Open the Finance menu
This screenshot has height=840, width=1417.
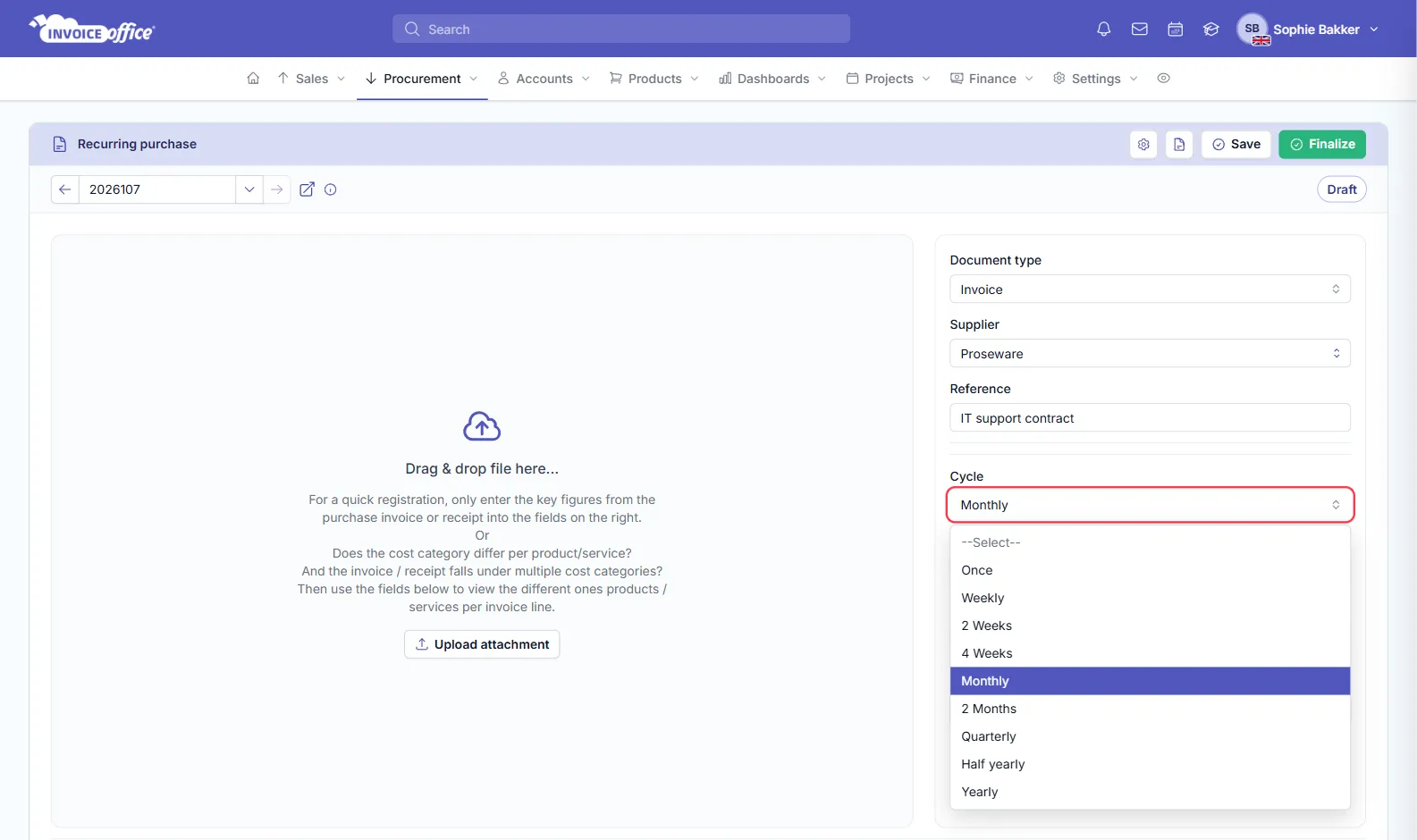tap(991, 79)
